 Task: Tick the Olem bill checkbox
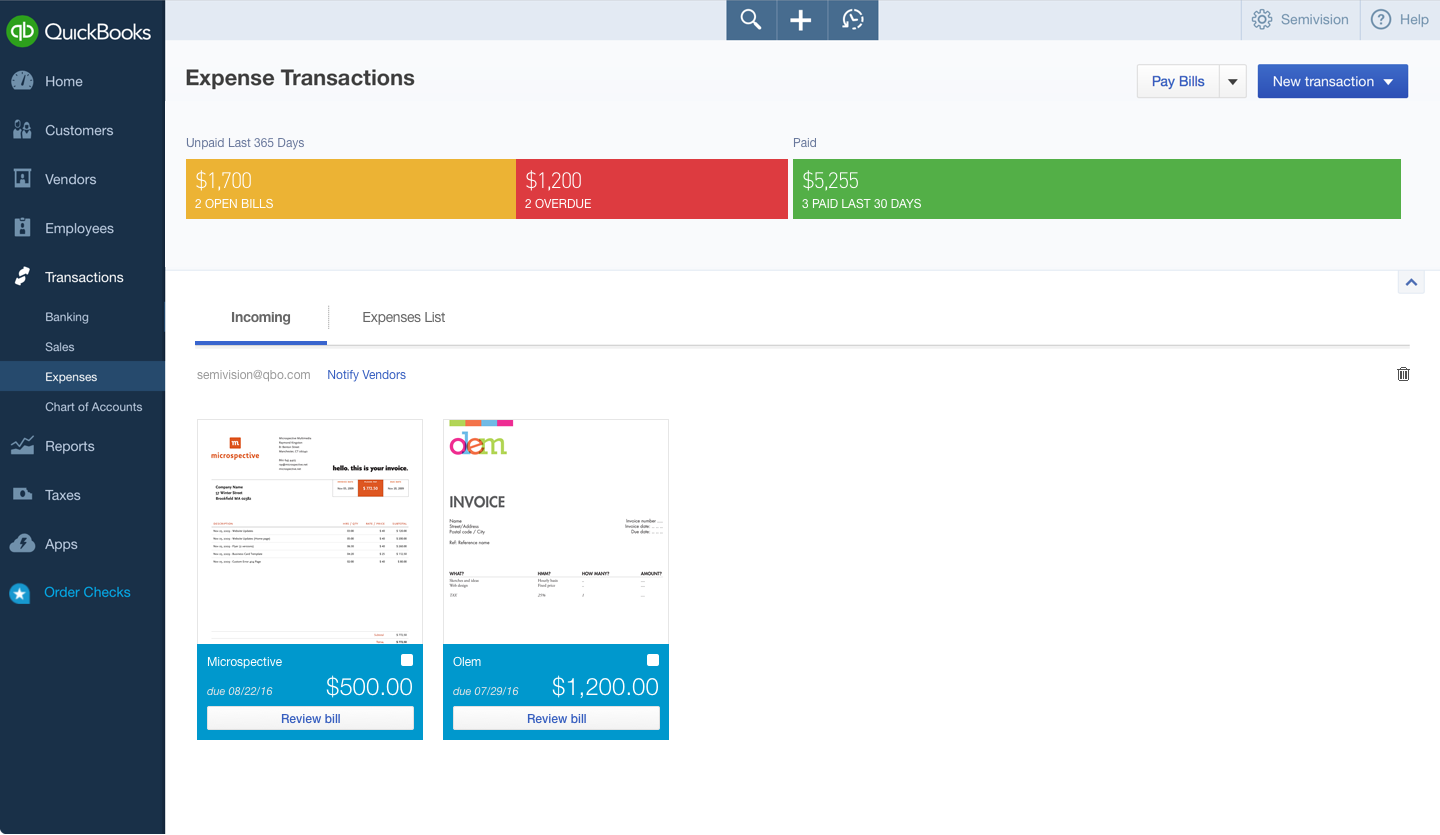[653, 660]
